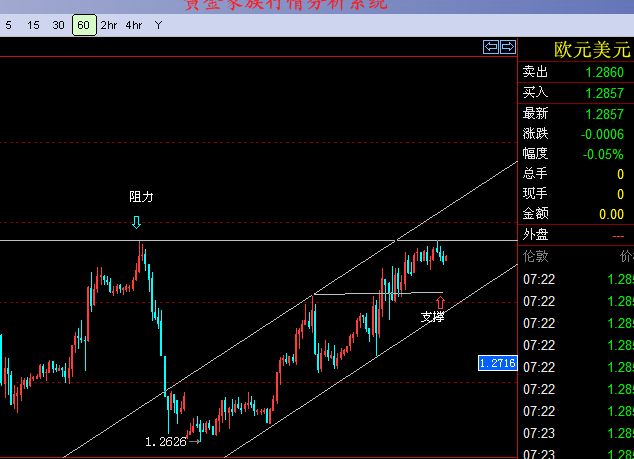Click the 幅度 value -0.05%

coord(603,154)
